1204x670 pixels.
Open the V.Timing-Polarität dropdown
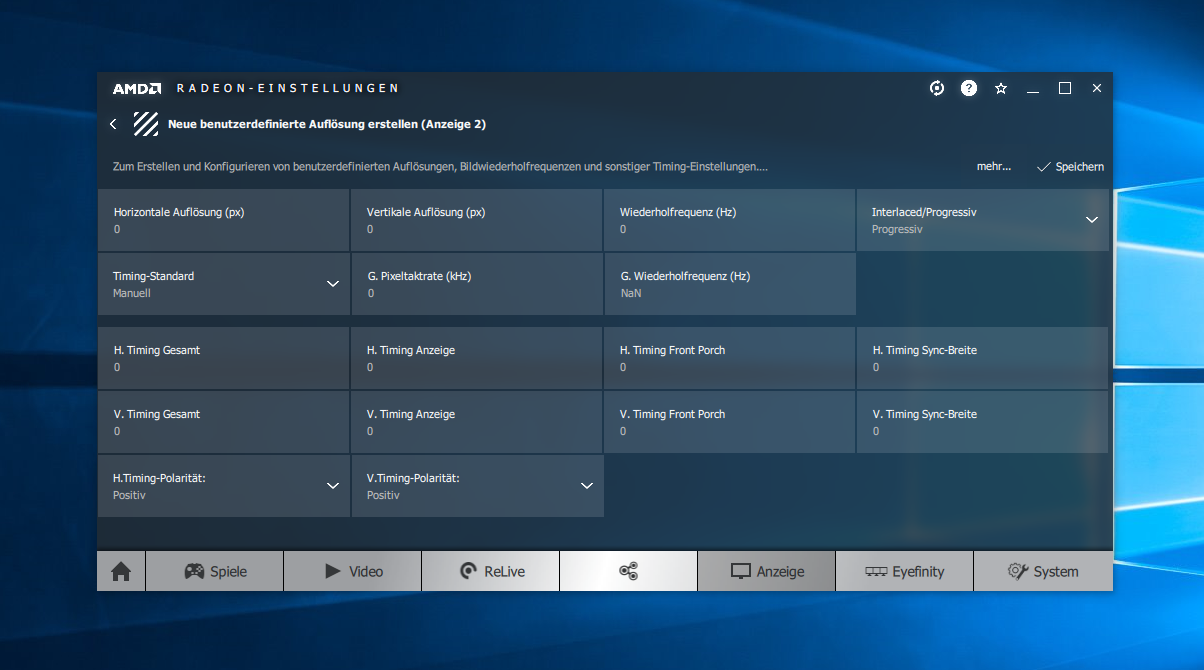coord(478,486)
